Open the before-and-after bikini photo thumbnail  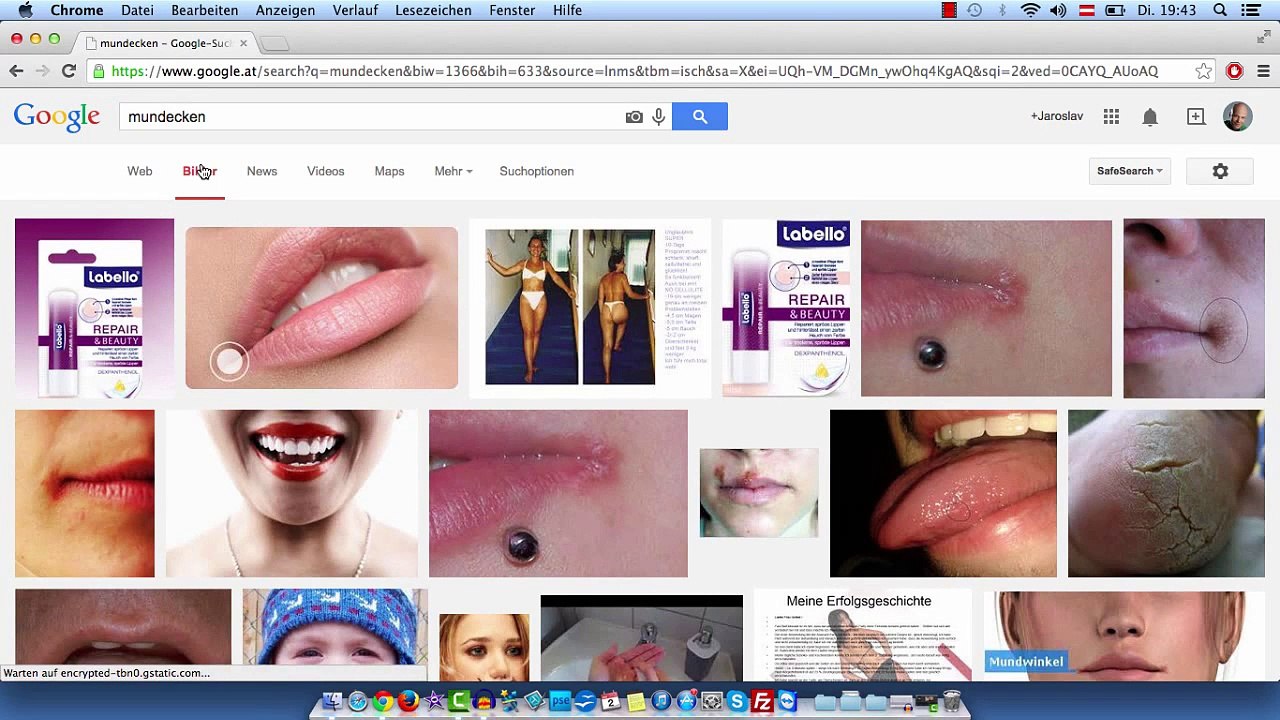pyautogui.click(x=590, y=308)
